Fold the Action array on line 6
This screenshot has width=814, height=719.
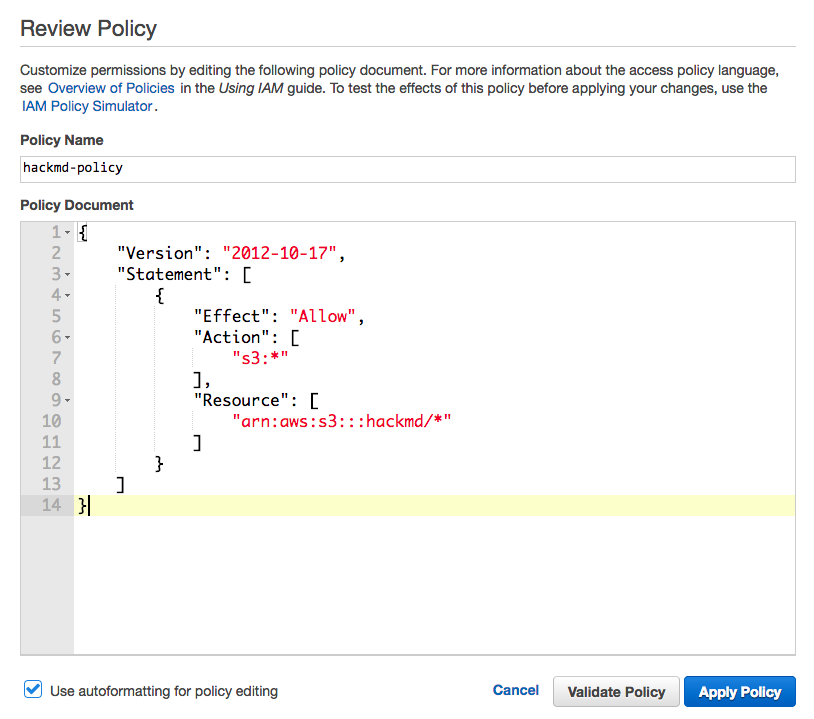coord(67,338)
